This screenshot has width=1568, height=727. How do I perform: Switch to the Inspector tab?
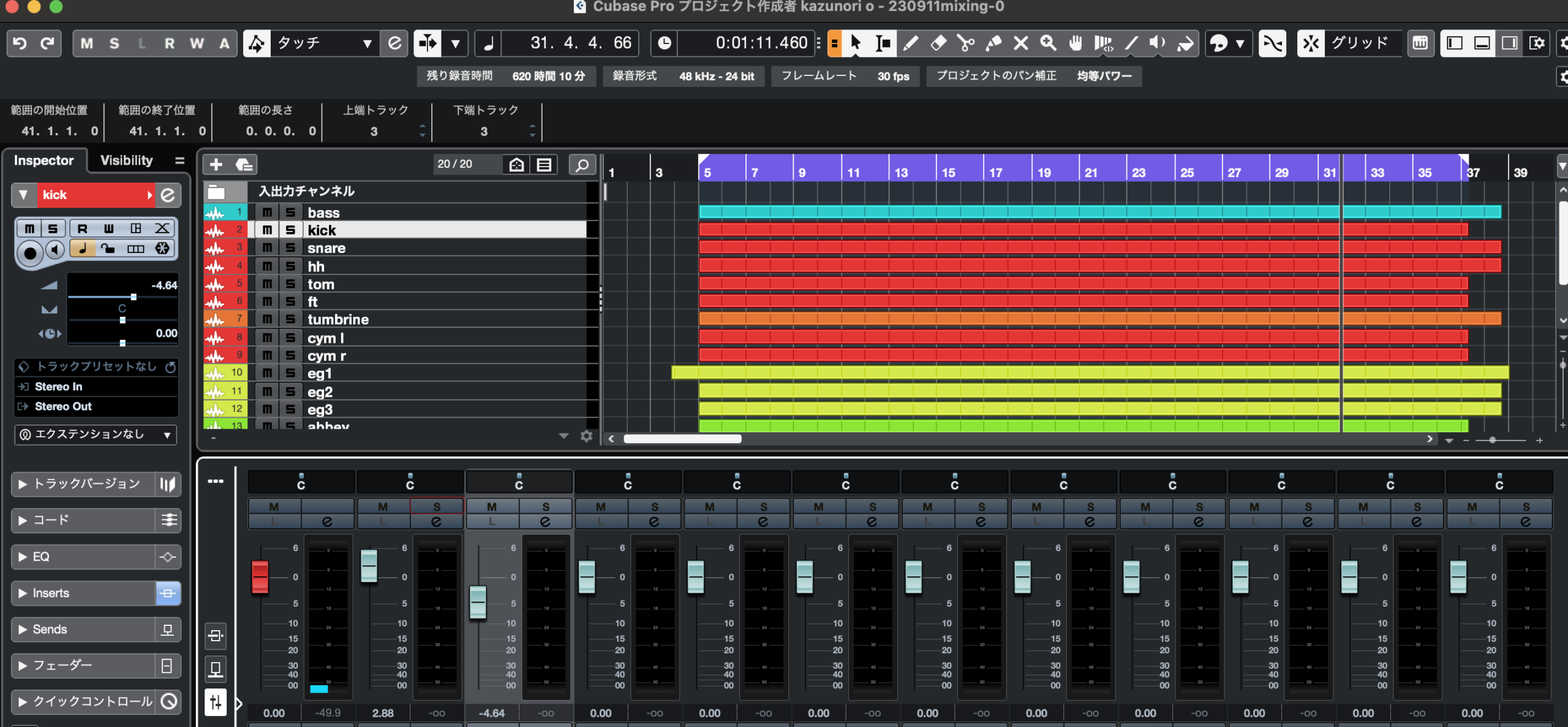click(x=43, y=160)
